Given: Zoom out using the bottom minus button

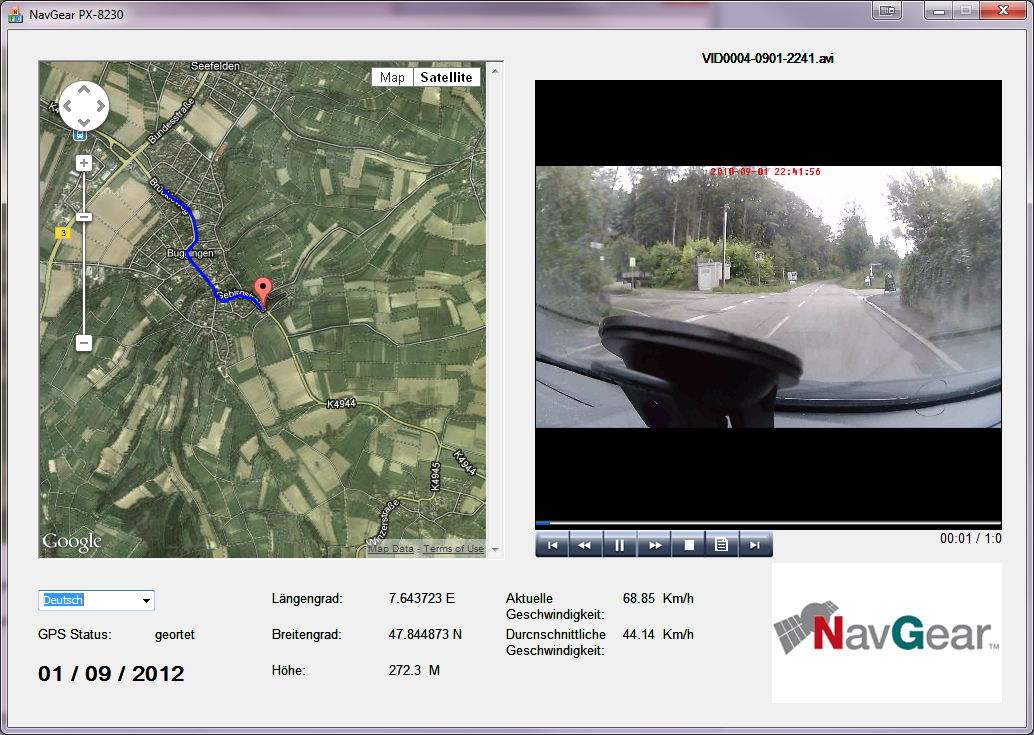Looking at the screenshot, I should [x=84, y=343].
